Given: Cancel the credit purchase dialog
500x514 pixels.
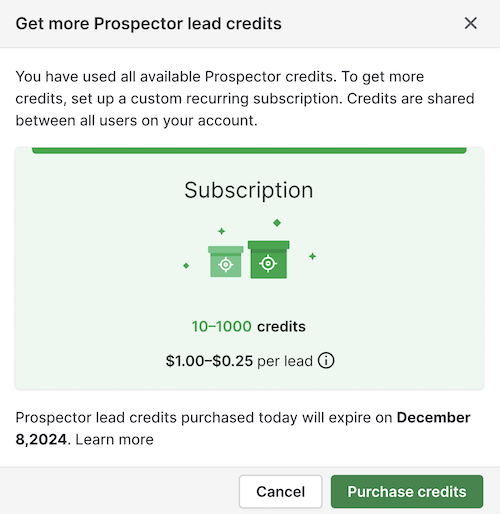Looking at the screenshot, I should point(280,491).
